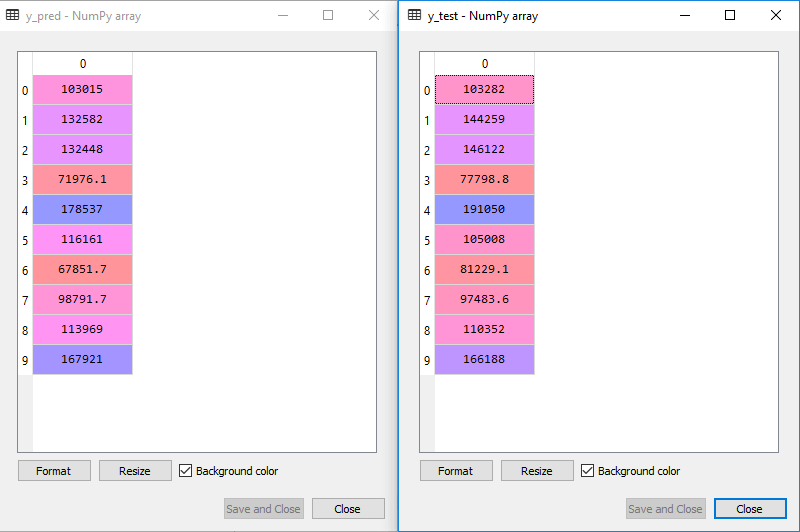The width and height of the screenshot is (800, 532).
Task: Toggle Background color checkbox in y_test window
Action: 588,471
